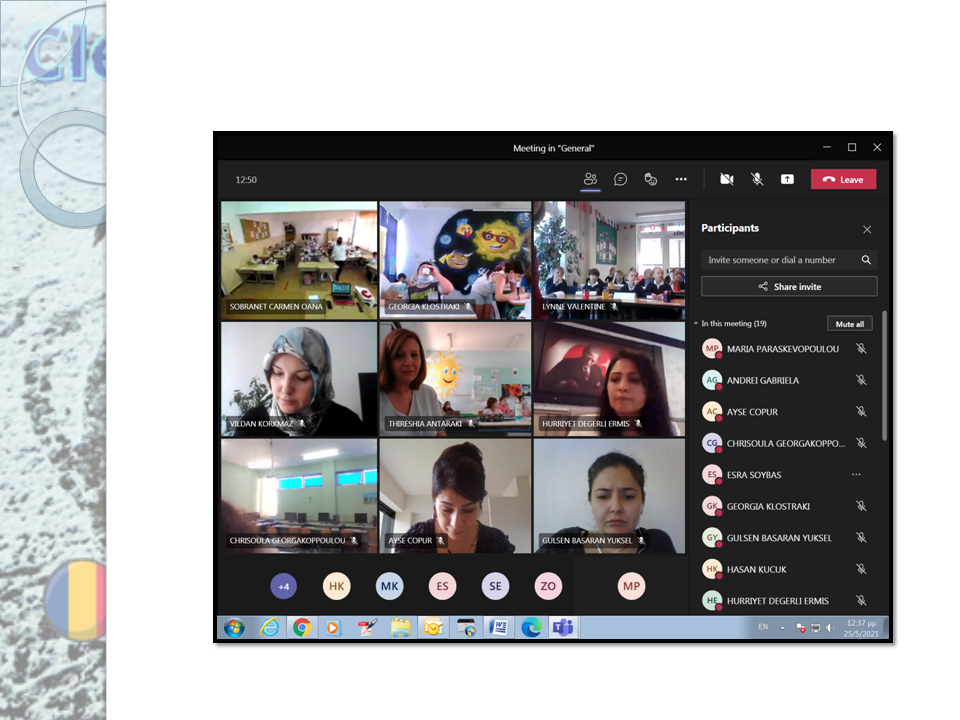The height and width of the screenshot is (720, 960).
Task: Click the Share invite button
Action: [789, 286]
